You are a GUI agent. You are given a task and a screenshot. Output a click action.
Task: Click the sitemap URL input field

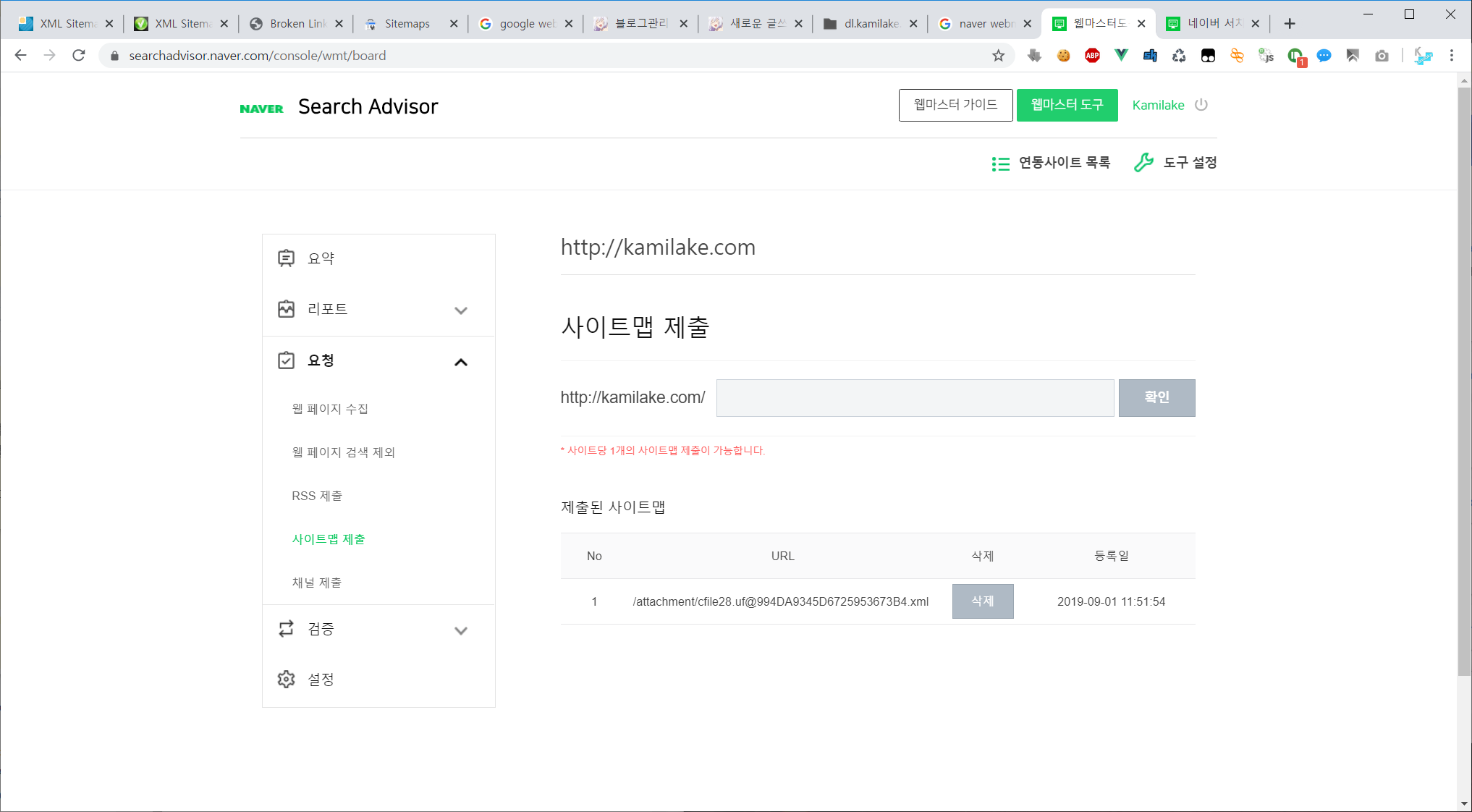click(x=915, y=397)
